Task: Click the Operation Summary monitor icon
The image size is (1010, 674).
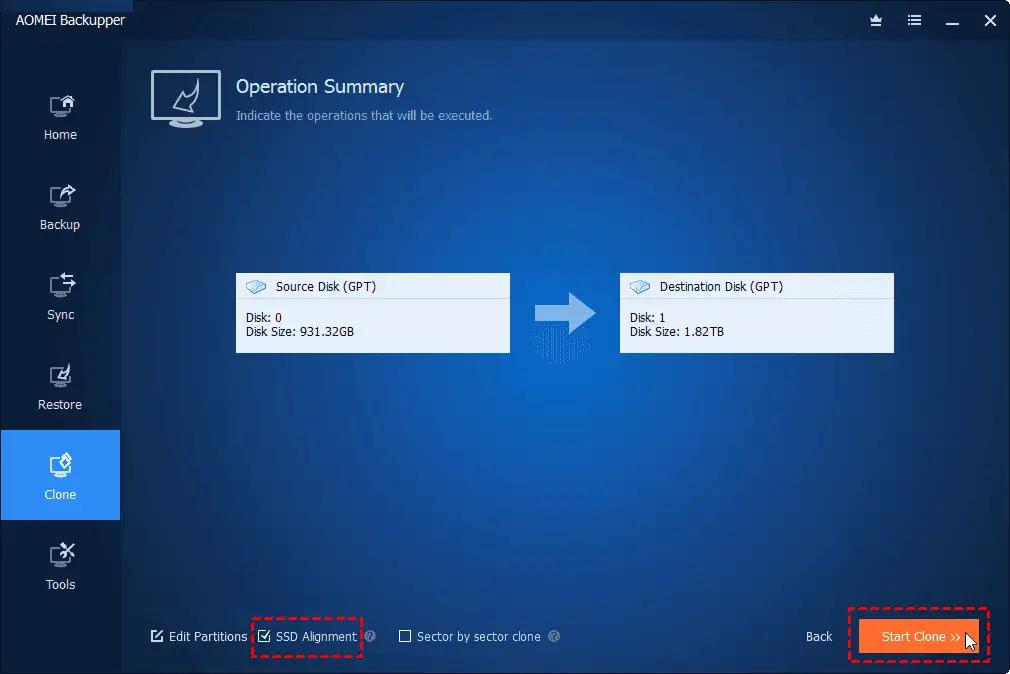Action: coord(185,99)
